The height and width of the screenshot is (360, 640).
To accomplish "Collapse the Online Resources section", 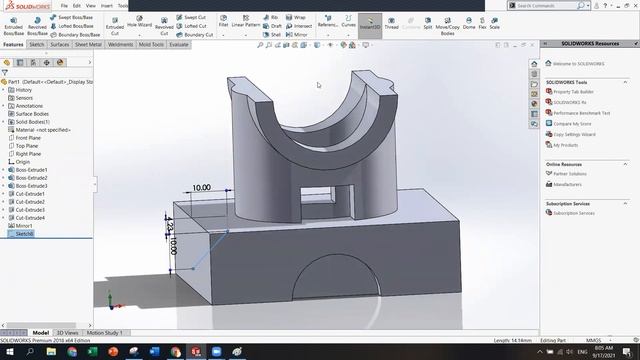I will 625,164.
